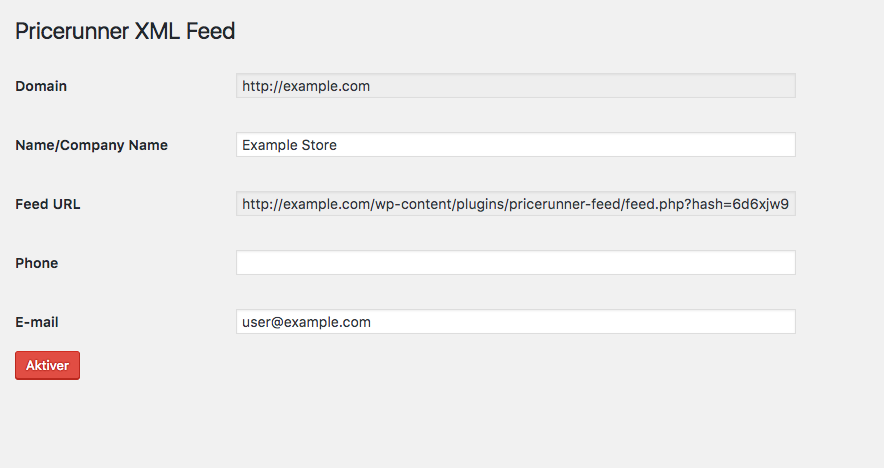
Task: Click the "http://example.com" text in Domain
Action: [306, 86]
